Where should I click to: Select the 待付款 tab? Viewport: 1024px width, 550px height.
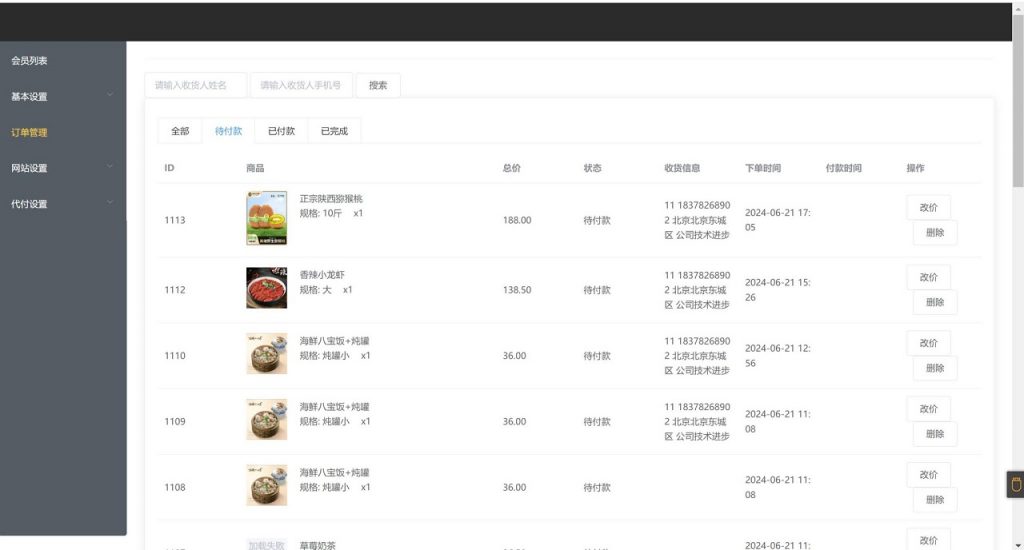[x=228, y=131]
